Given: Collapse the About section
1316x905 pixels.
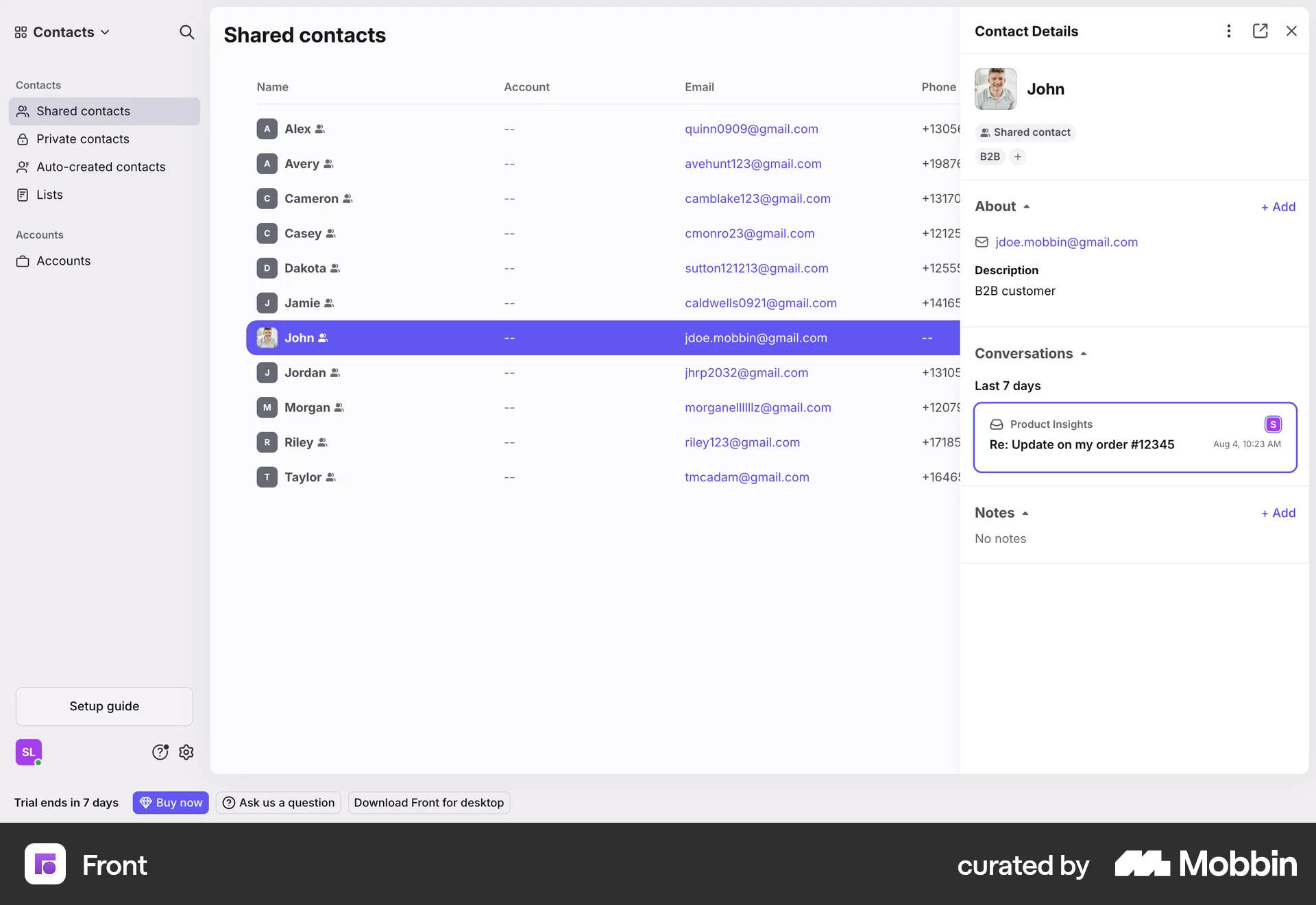Looking at the screenshot, I should tap(1026, 206).
